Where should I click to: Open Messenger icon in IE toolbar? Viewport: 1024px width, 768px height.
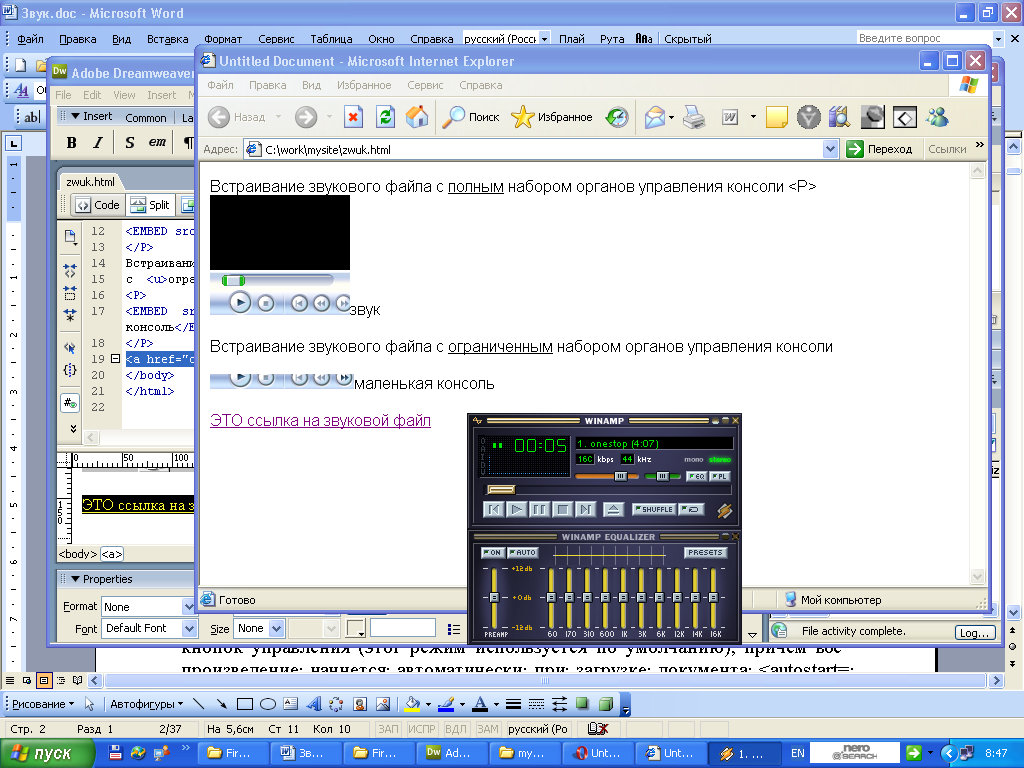tap(937, 117)
